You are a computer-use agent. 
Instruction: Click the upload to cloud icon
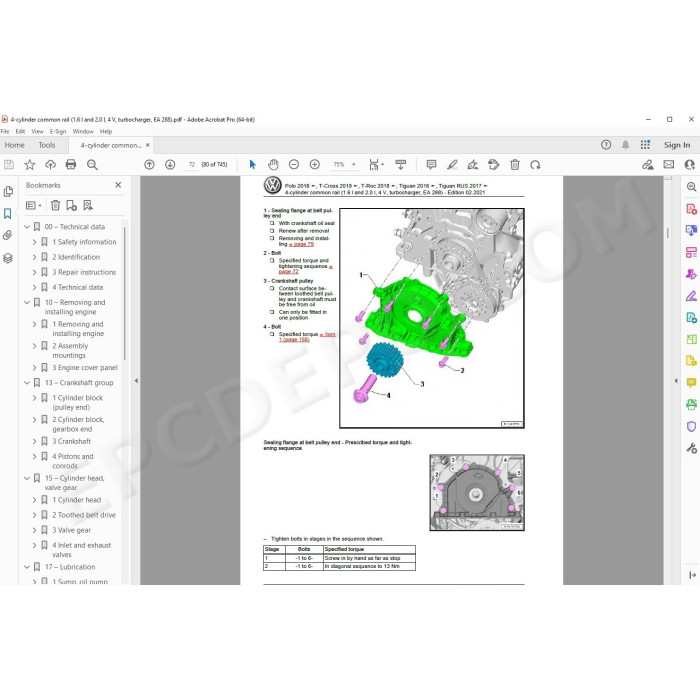[50, 165]
